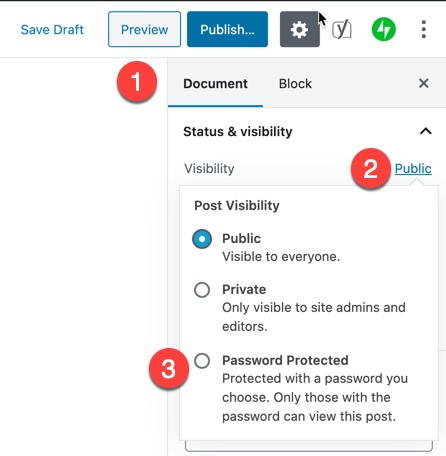Close the settings sidebar with X
The image size is (446, 456).
point(424,83)
